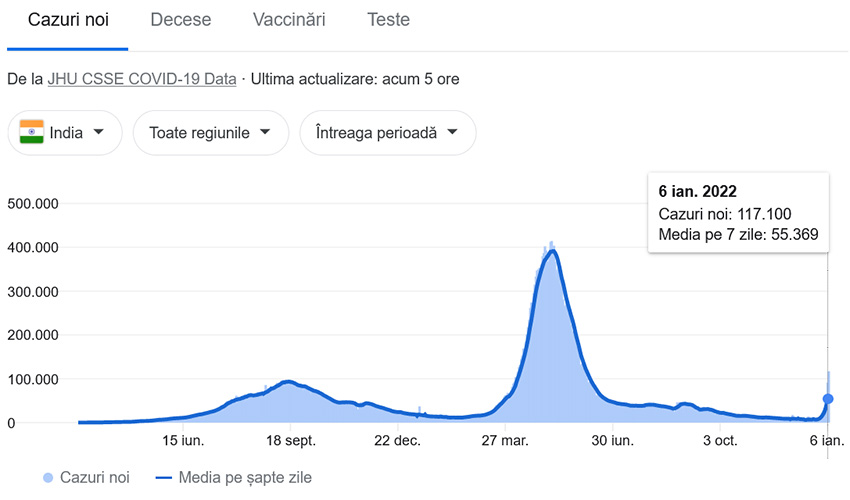Click the 3 oct. axis label

(x=720, y=440)
